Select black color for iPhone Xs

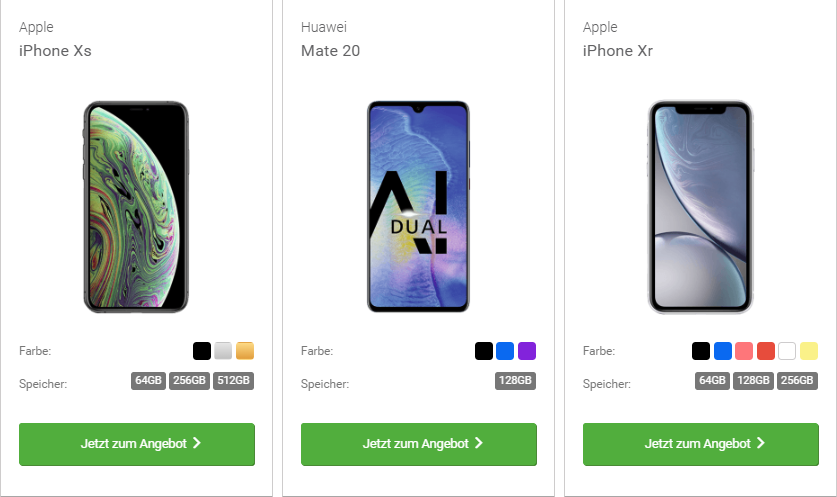click(x=202, y=351)
